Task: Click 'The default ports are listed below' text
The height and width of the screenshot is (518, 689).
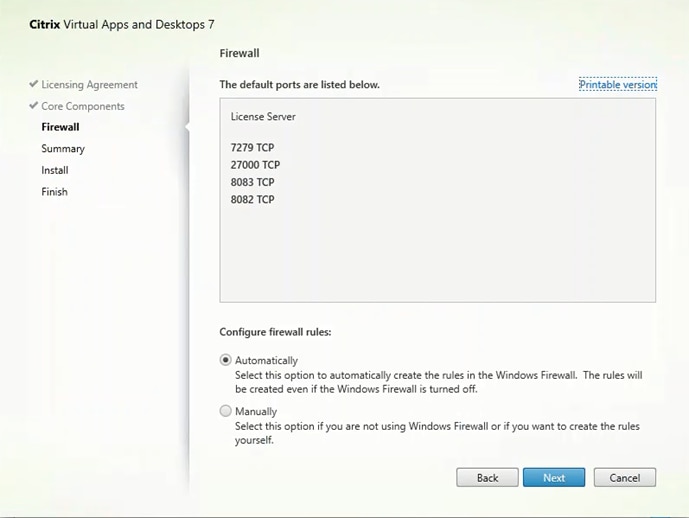Action: [x=299, y=85]
